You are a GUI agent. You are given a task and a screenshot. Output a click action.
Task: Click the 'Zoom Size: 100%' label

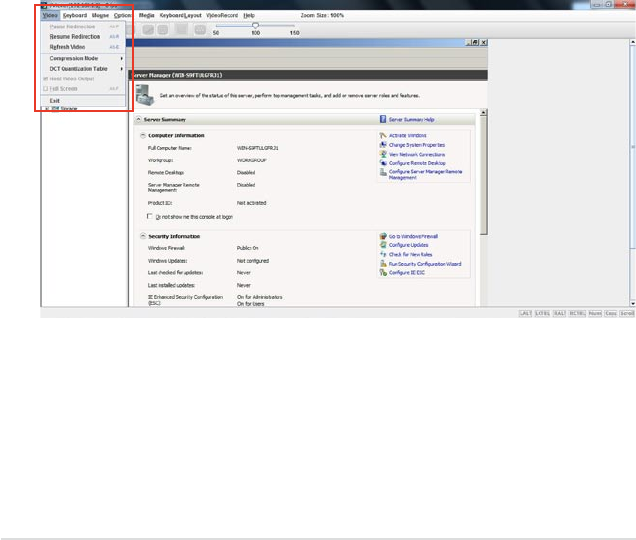(x=322, y=15)
